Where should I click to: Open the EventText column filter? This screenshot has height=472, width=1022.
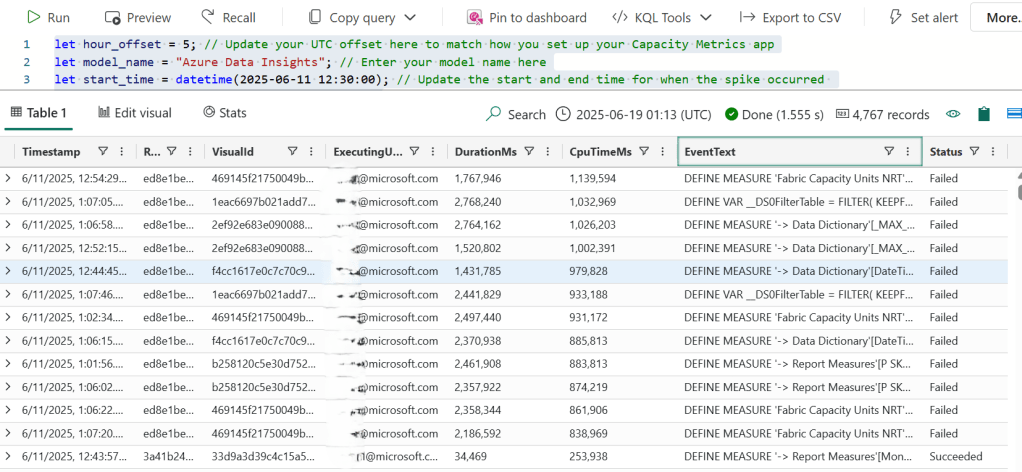tap(888, 152)
